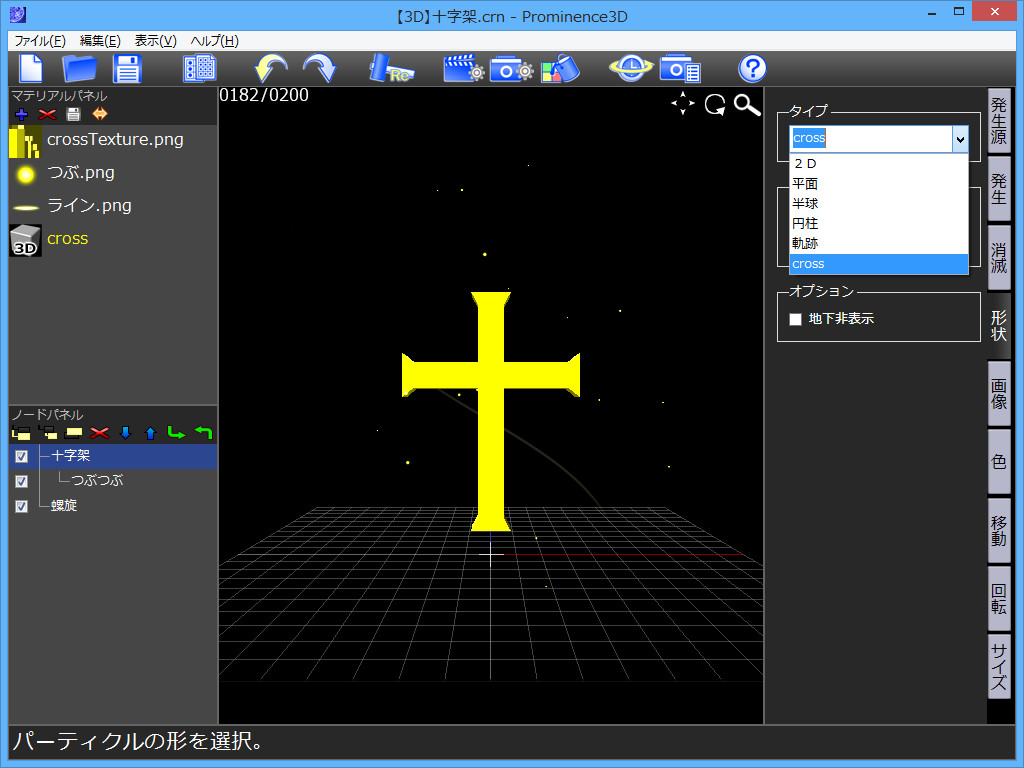This screenshot has height=768, width=1024.
Task: Toggle visibility checkbox for 螺旋 node
Action: point(22,506)
